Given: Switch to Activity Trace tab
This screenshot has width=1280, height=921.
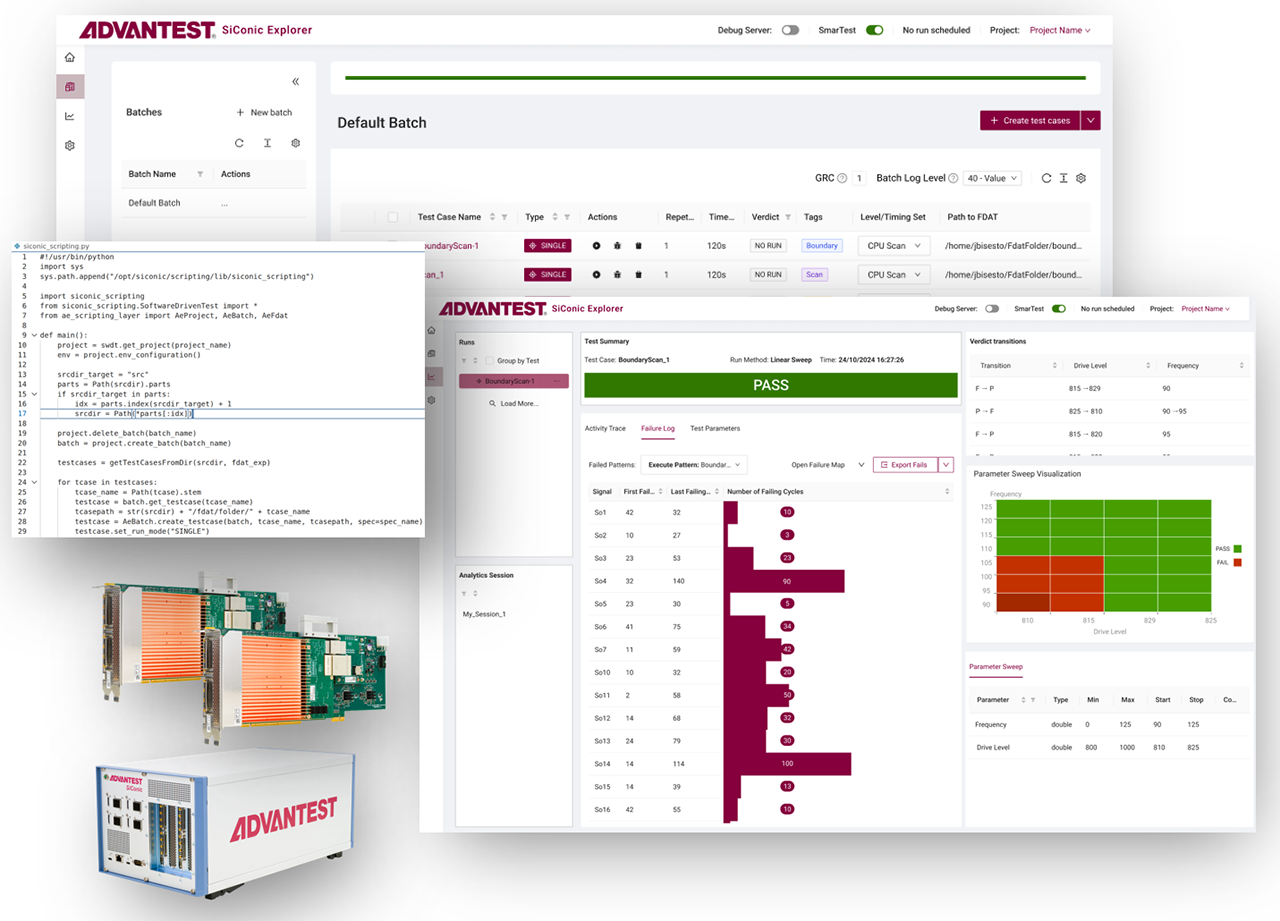Looking at the screenshot, I should [x=605, y=428].
